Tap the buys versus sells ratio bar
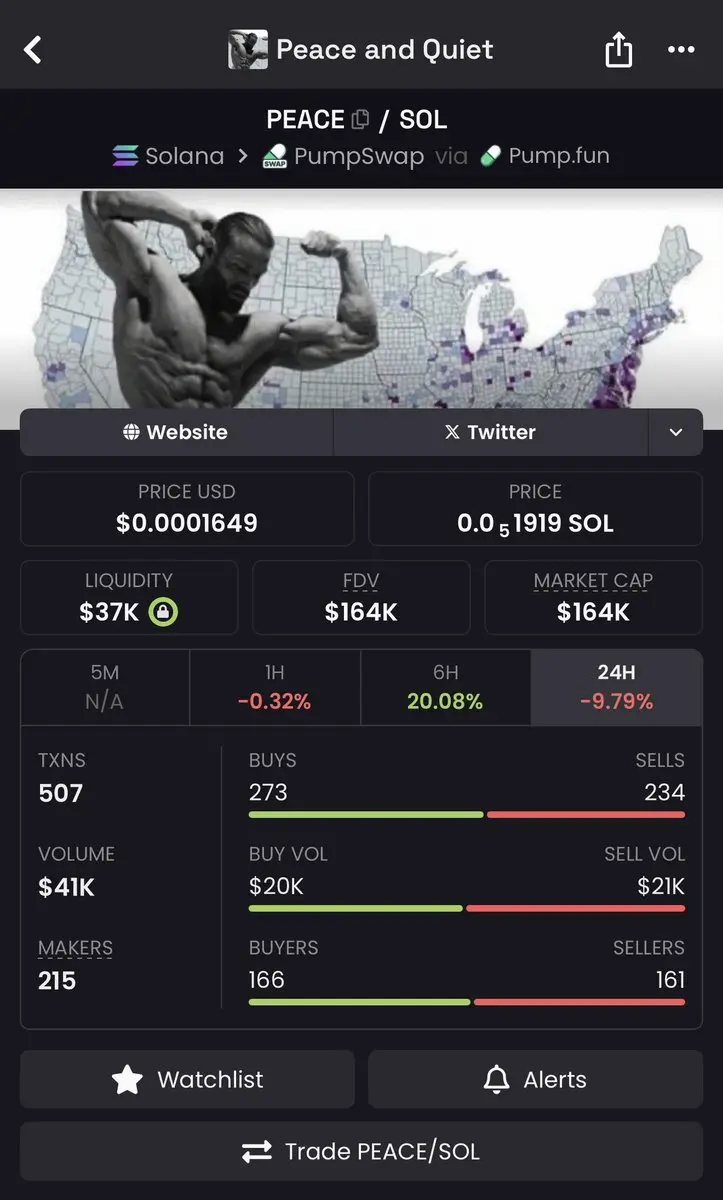Image resolution: width=723 pixels, height=1200 pixels. (467, 815)
